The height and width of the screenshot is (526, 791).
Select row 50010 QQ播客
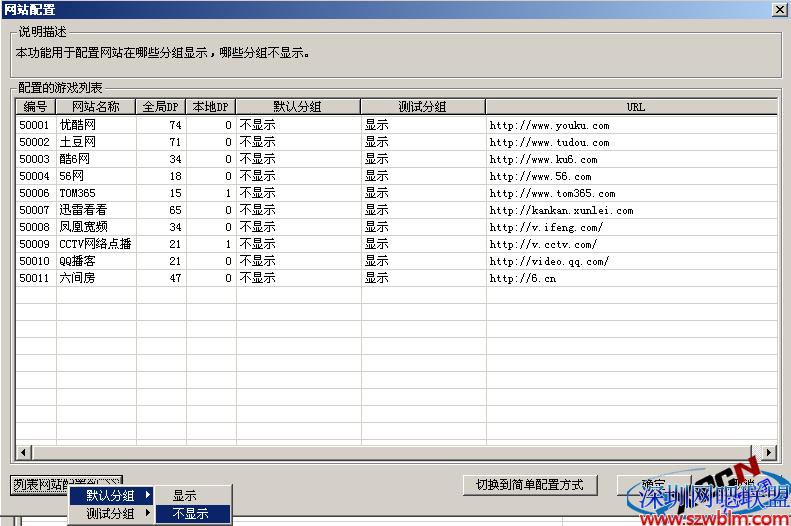click(397, 261)
